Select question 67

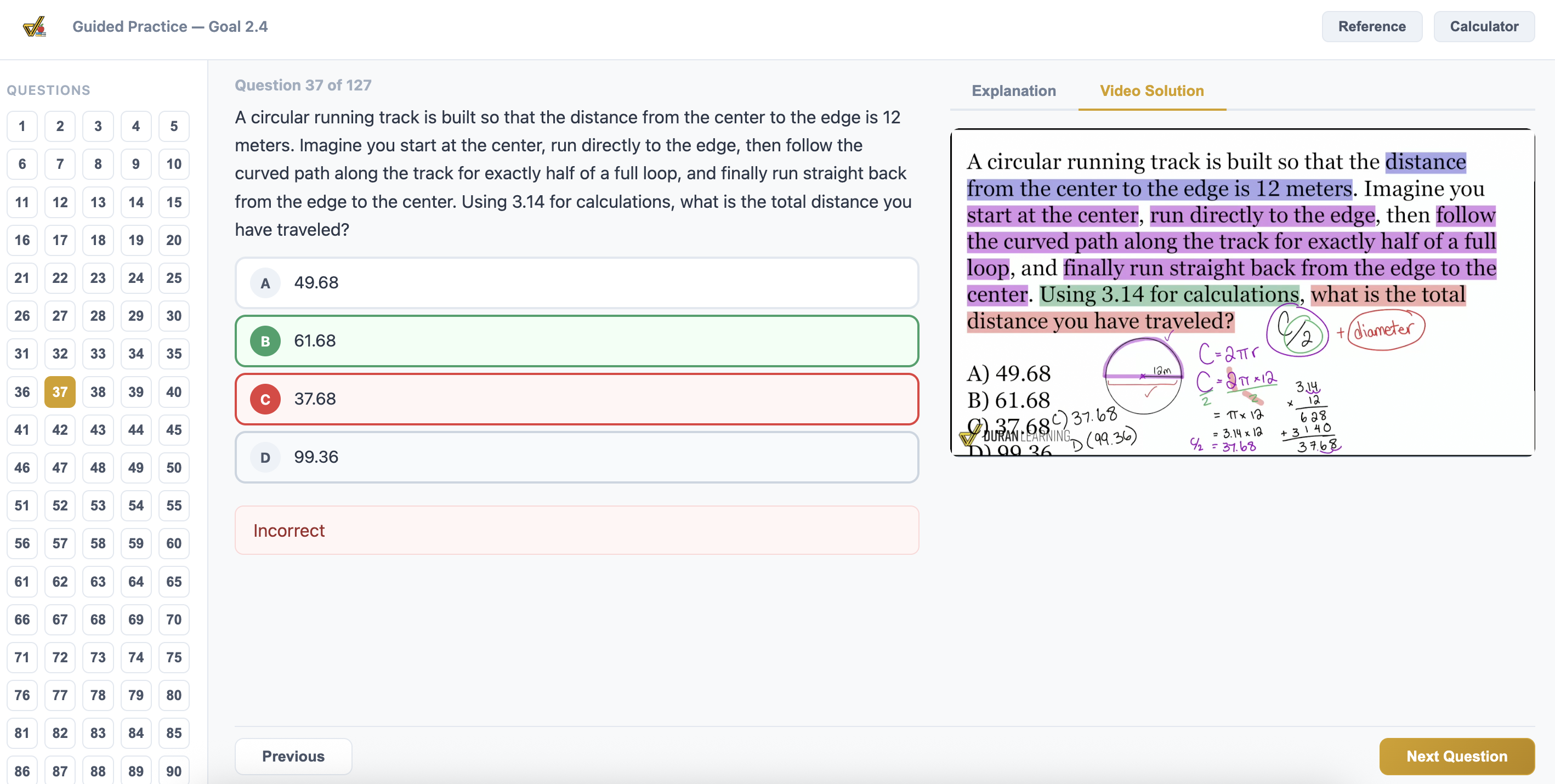[x=60, y=619]
